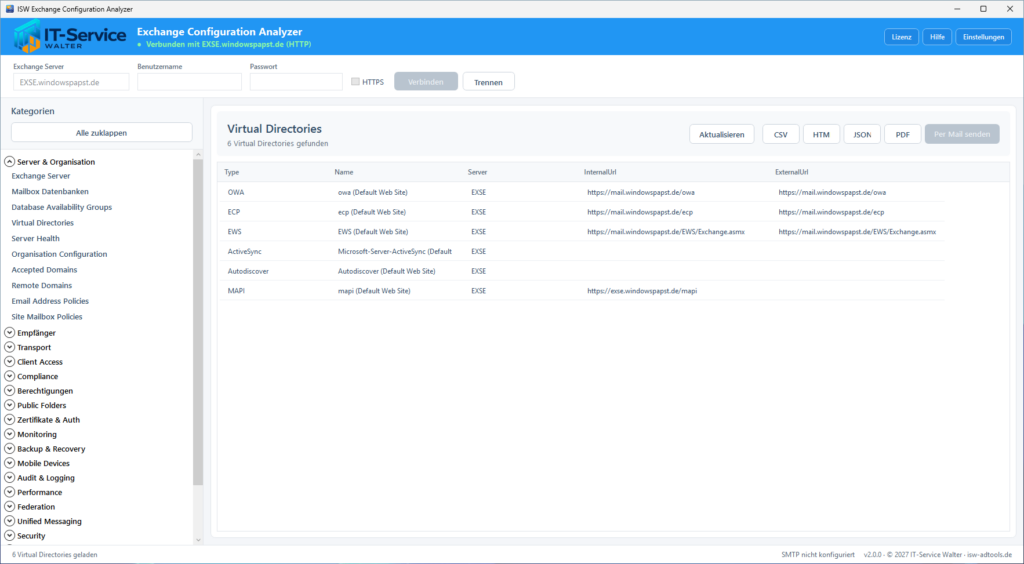Select the OWA row type cell
Viewport: 1024px width, 564px height.
[236, 193]
